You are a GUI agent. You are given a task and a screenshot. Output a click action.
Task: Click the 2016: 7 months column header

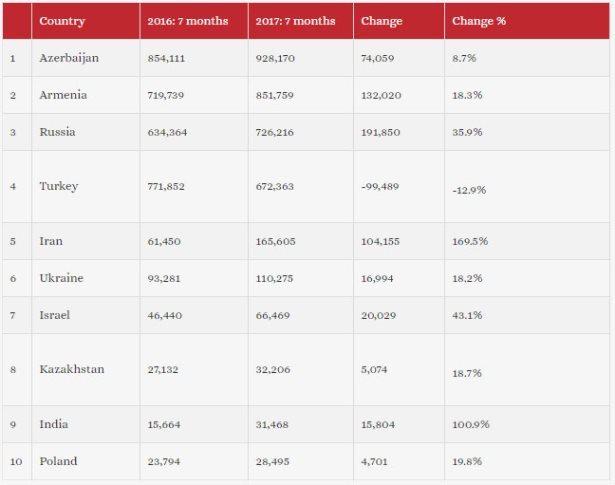point(188,21)
